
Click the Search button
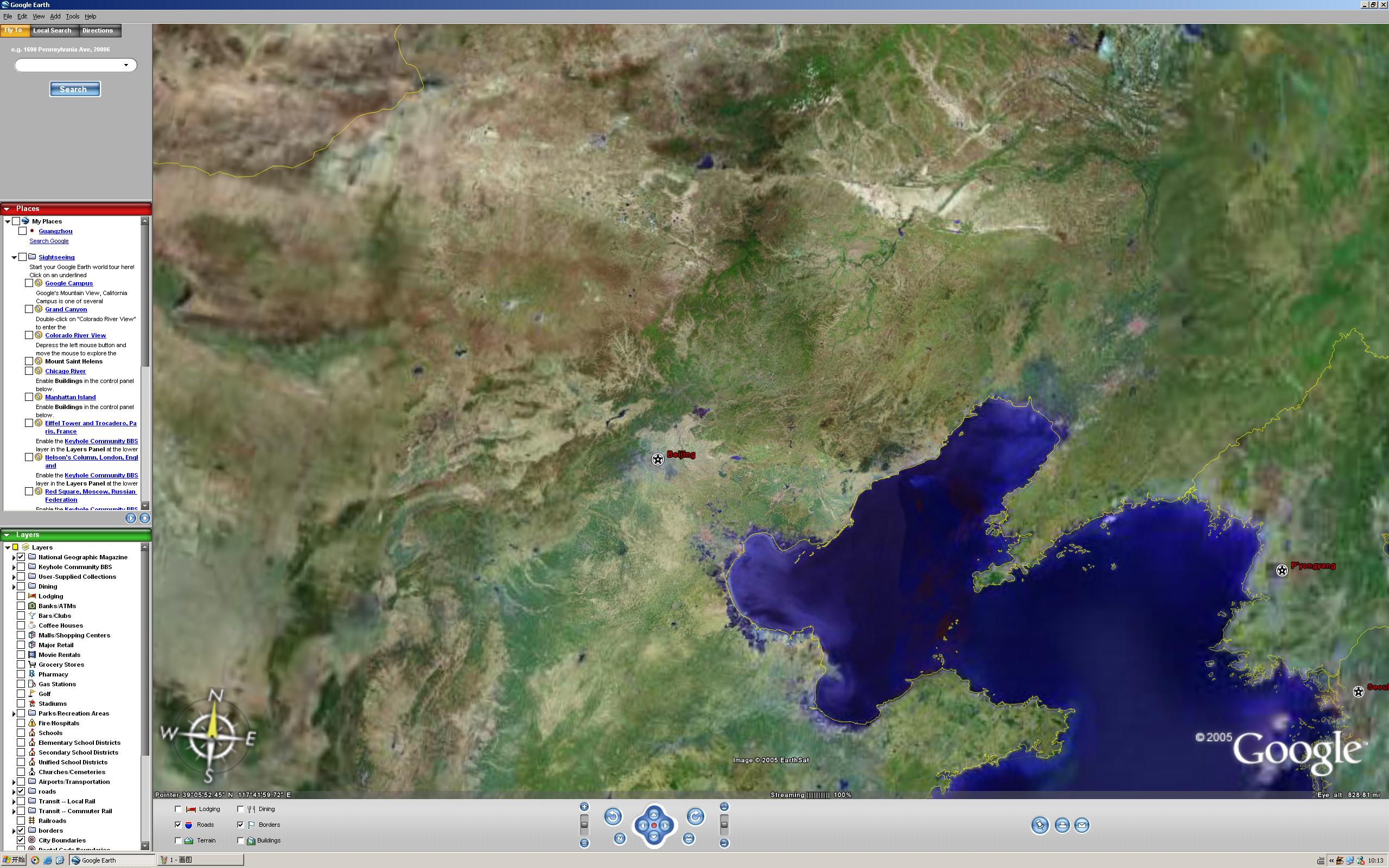[x=75, y=90]
